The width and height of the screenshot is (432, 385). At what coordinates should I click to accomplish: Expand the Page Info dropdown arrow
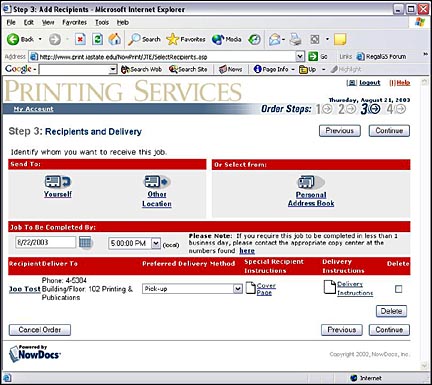click(293, 69)
